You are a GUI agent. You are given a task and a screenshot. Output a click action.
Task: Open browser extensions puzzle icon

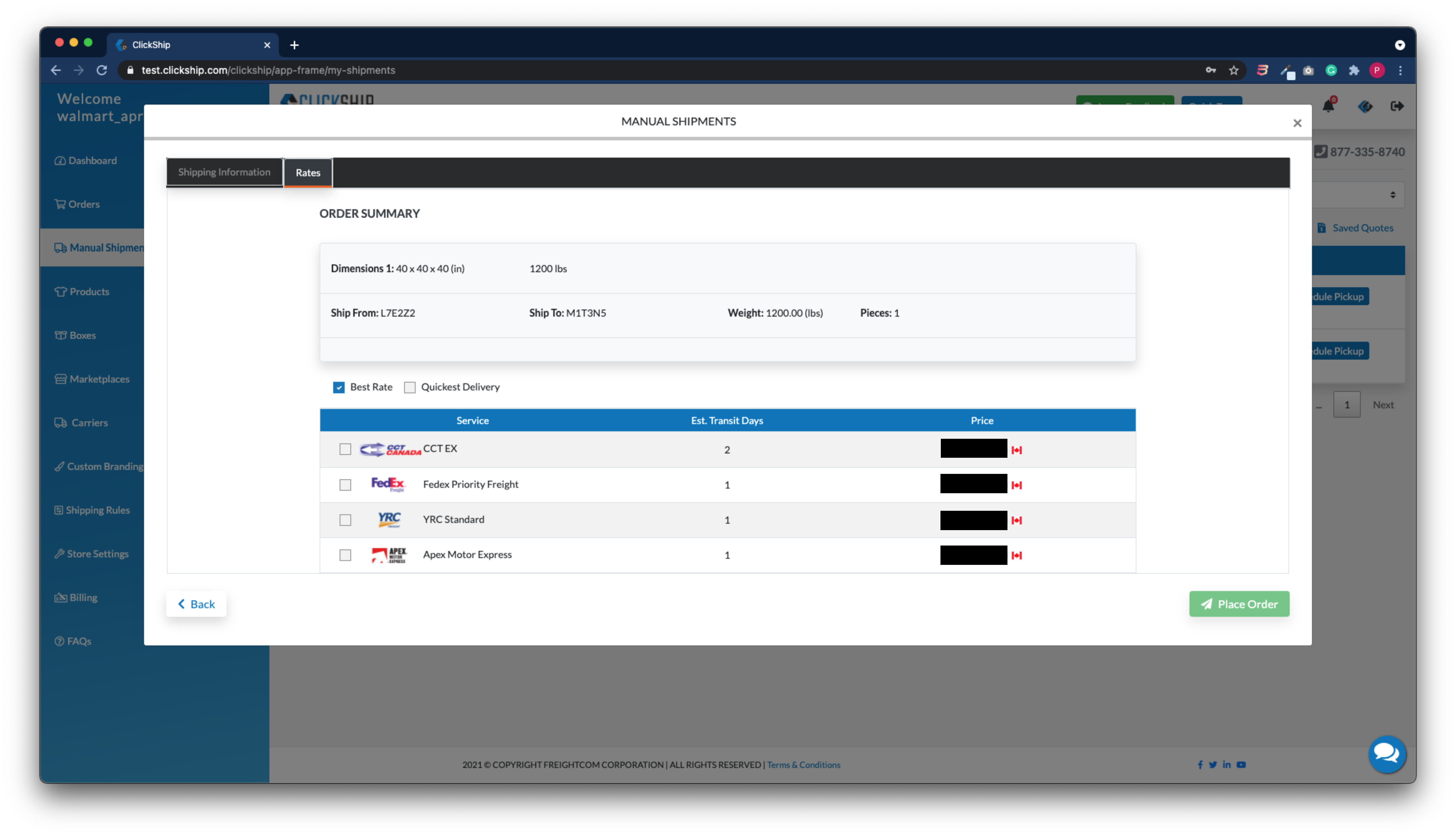point(1354,70)
